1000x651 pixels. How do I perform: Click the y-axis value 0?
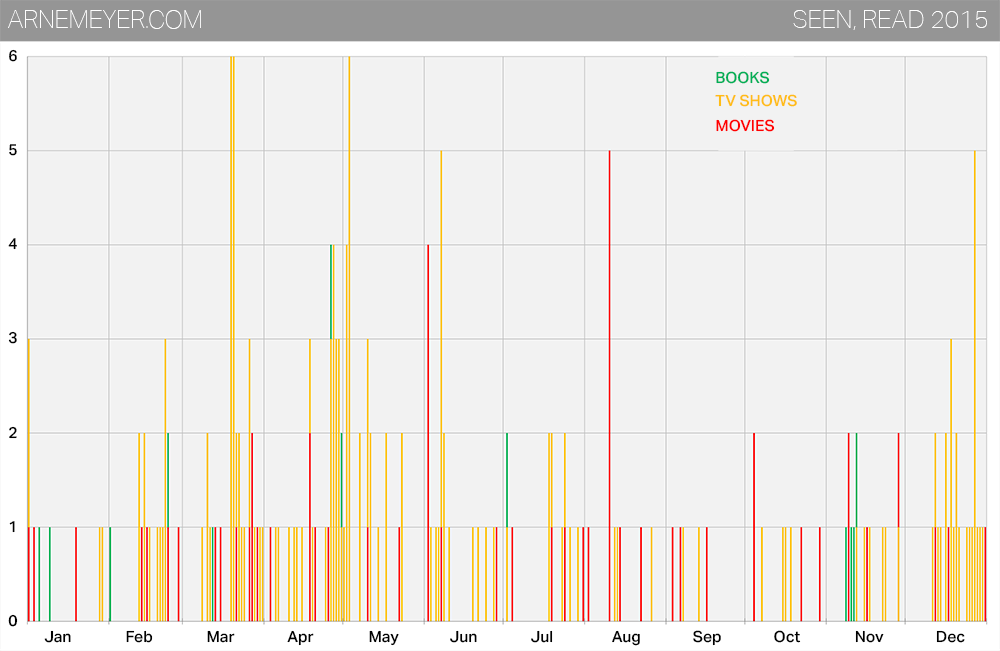coord(13,621)
